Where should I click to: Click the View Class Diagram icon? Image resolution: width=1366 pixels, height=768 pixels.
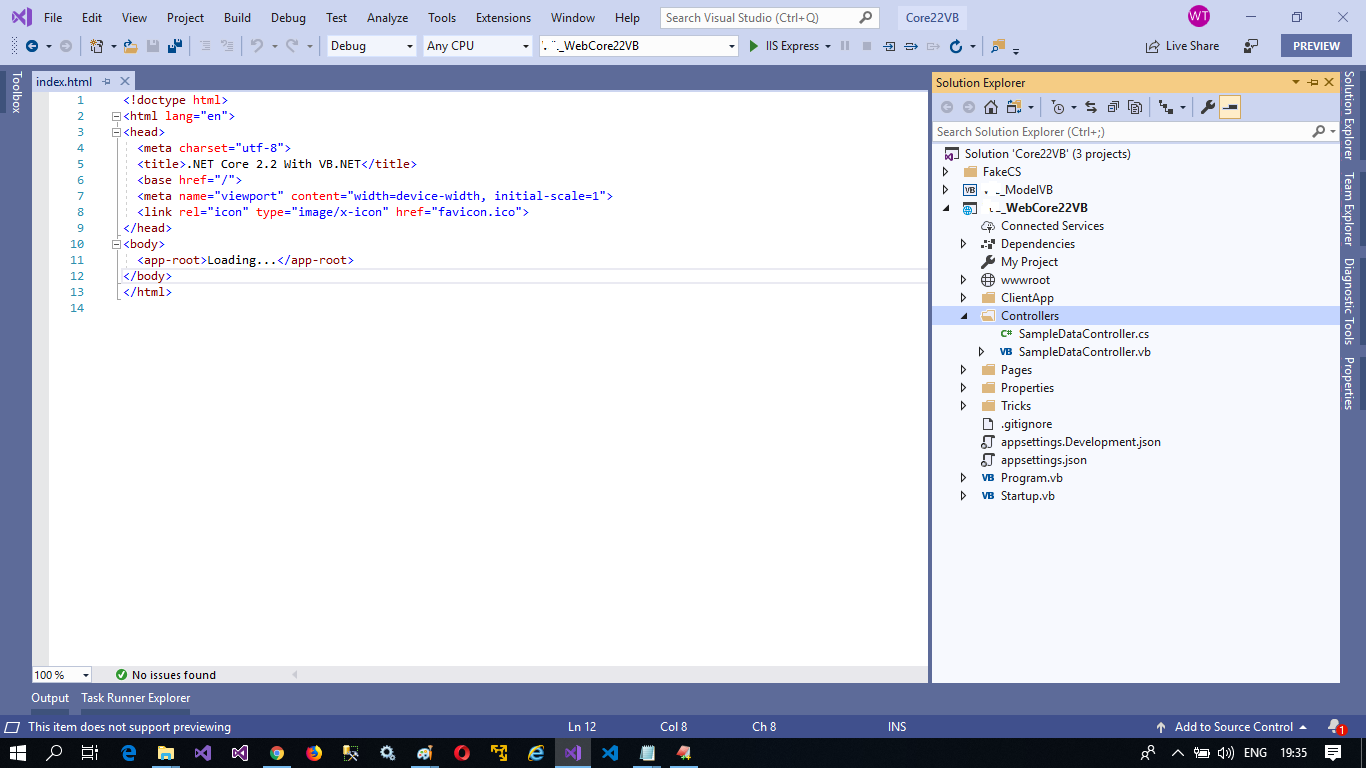(x=1165, y=107)
